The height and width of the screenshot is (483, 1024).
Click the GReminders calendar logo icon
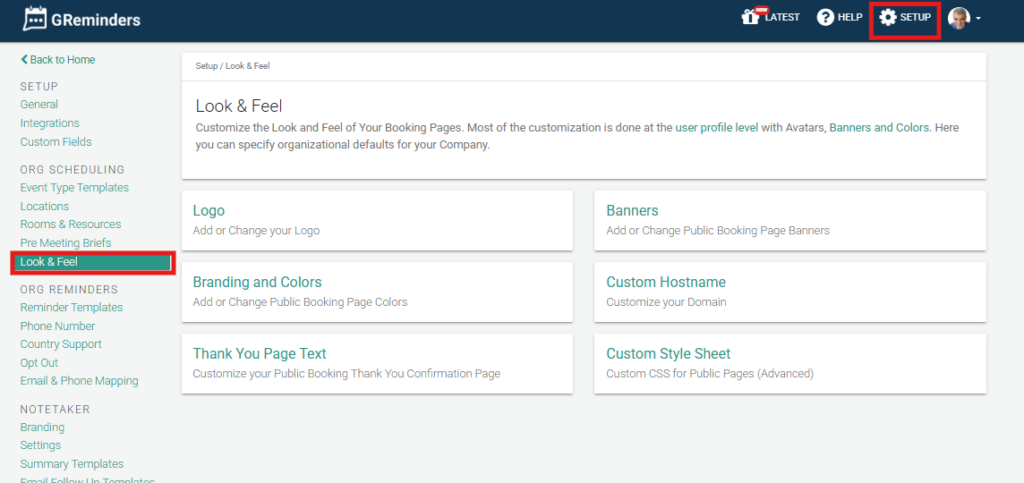[x=37, y=19]
